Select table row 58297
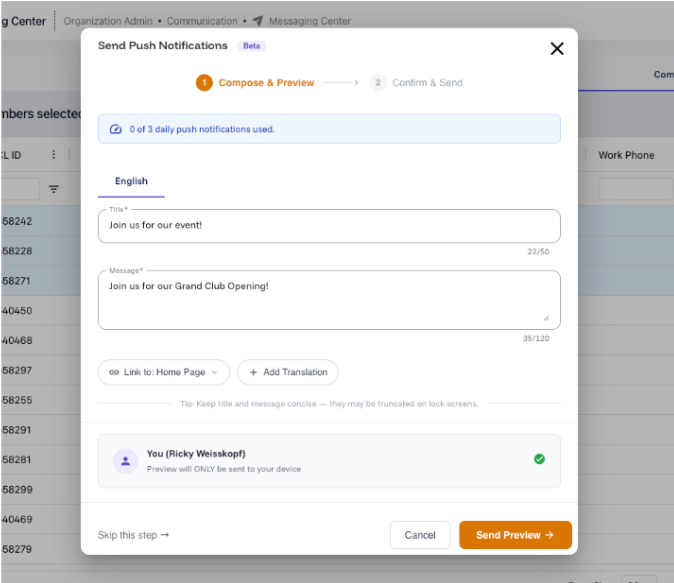The height and width of the screenshot is (583, 674). tap(40, 370)
